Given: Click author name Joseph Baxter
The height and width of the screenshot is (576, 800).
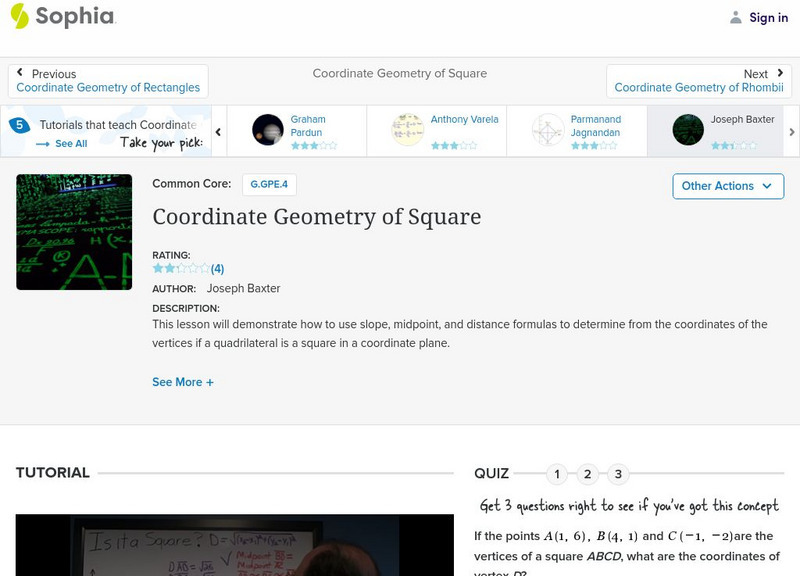Looking at the screenshot, I should tap(243, 288).
